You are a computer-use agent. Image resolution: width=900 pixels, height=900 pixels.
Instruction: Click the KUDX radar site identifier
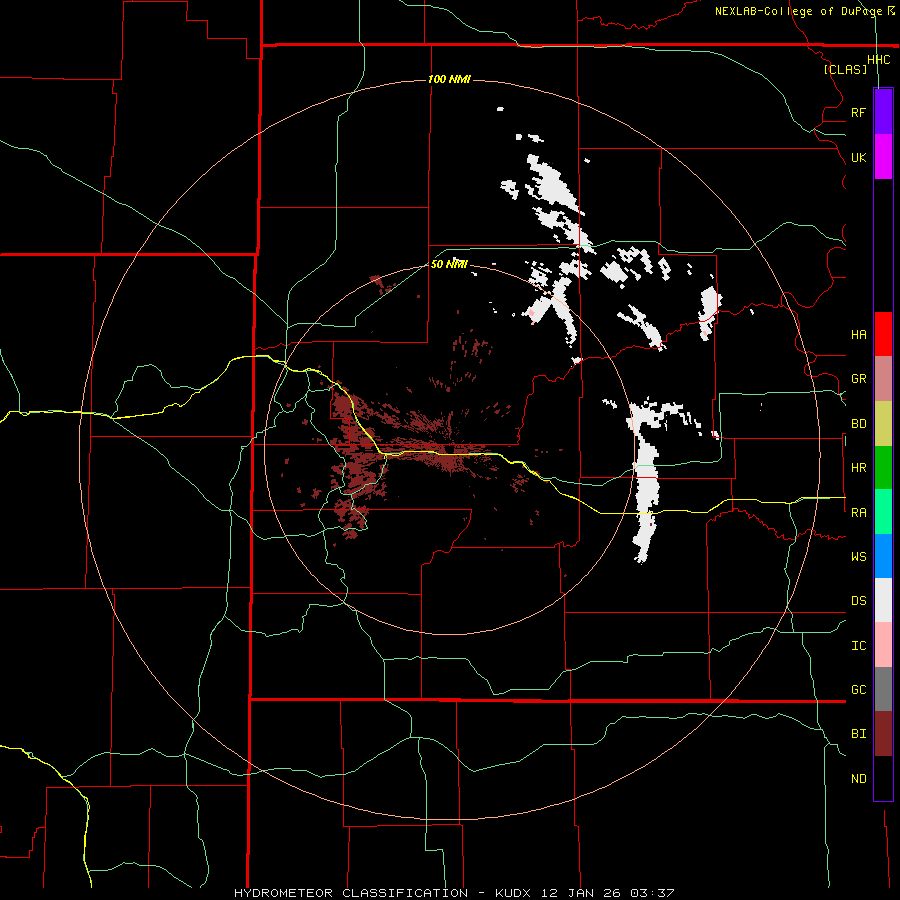[x=515, y=893]
